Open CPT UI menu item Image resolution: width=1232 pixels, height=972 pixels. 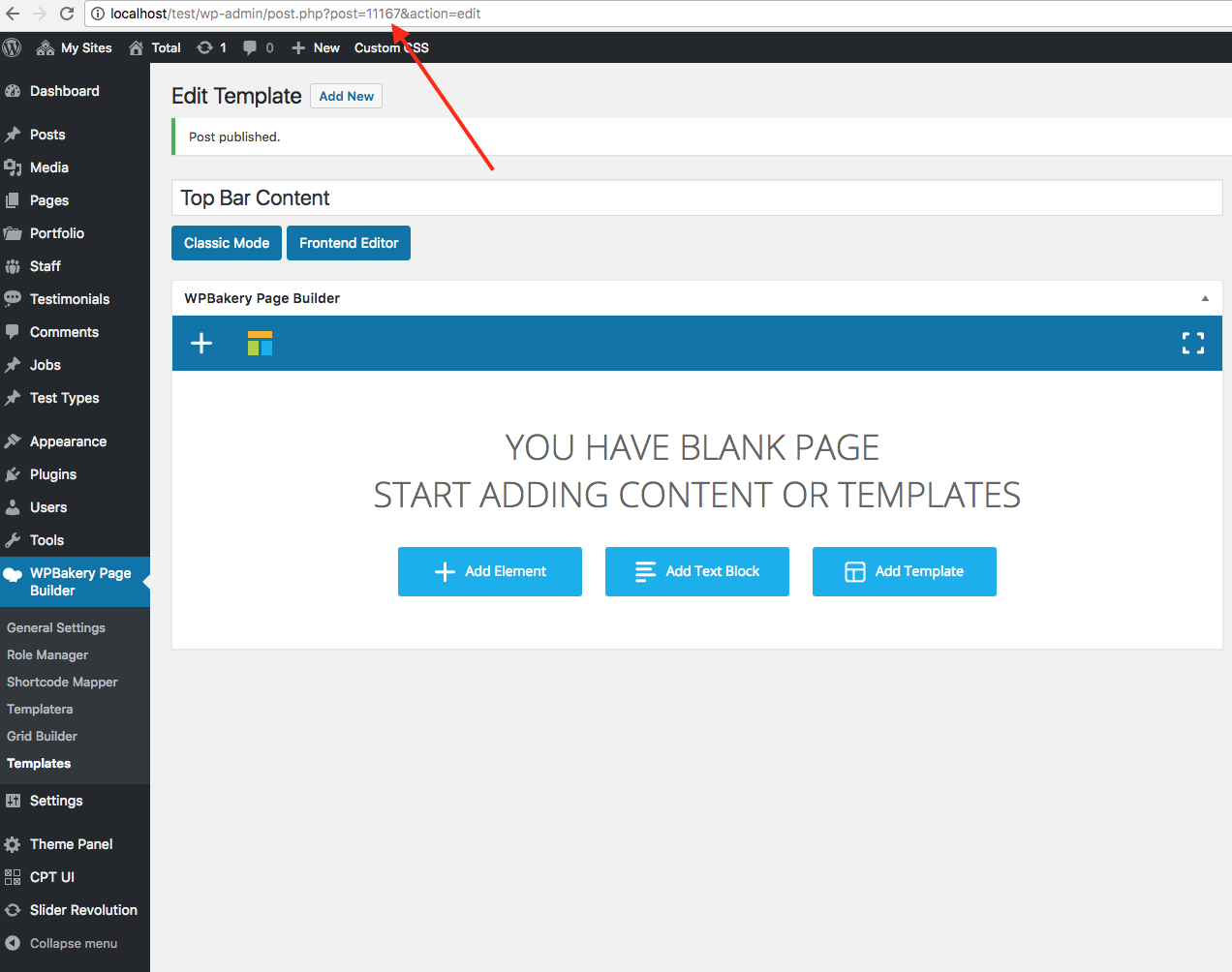point(75,877)
